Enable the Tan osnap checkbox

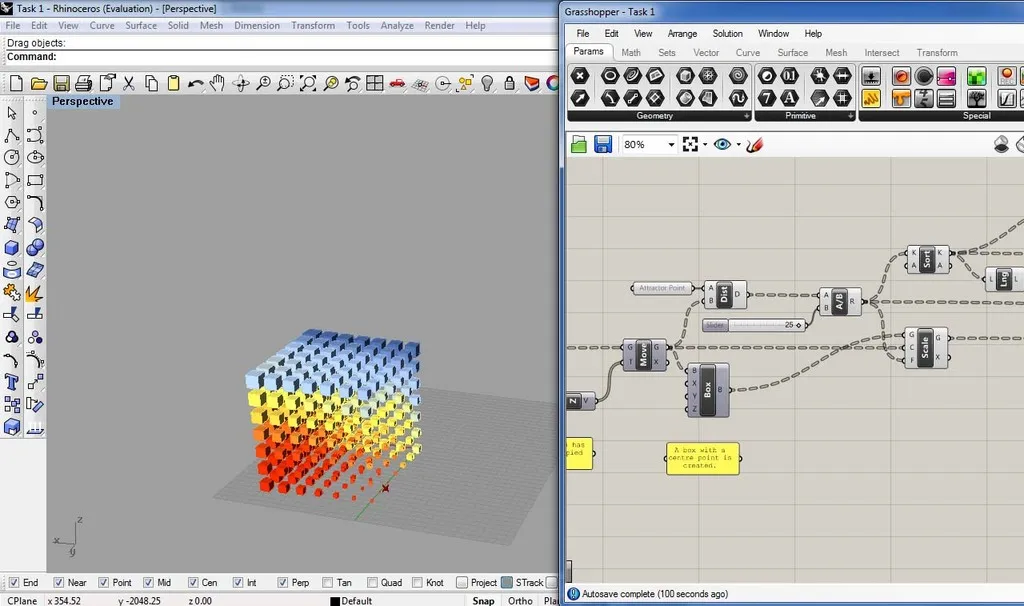click(327, 582)
